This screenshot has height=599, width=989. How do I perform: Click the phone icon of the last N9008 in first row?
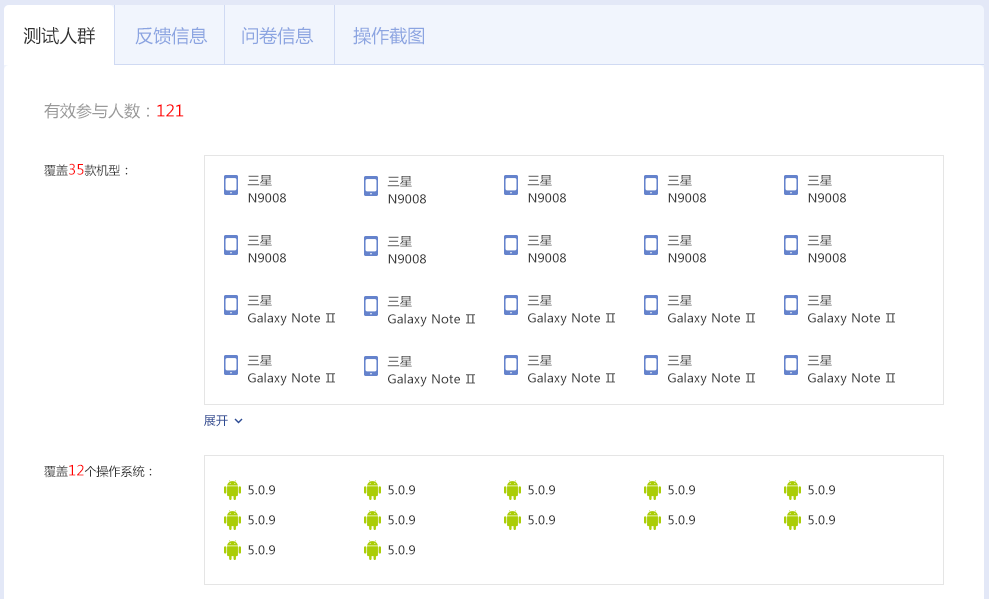[x=791, y=185]
